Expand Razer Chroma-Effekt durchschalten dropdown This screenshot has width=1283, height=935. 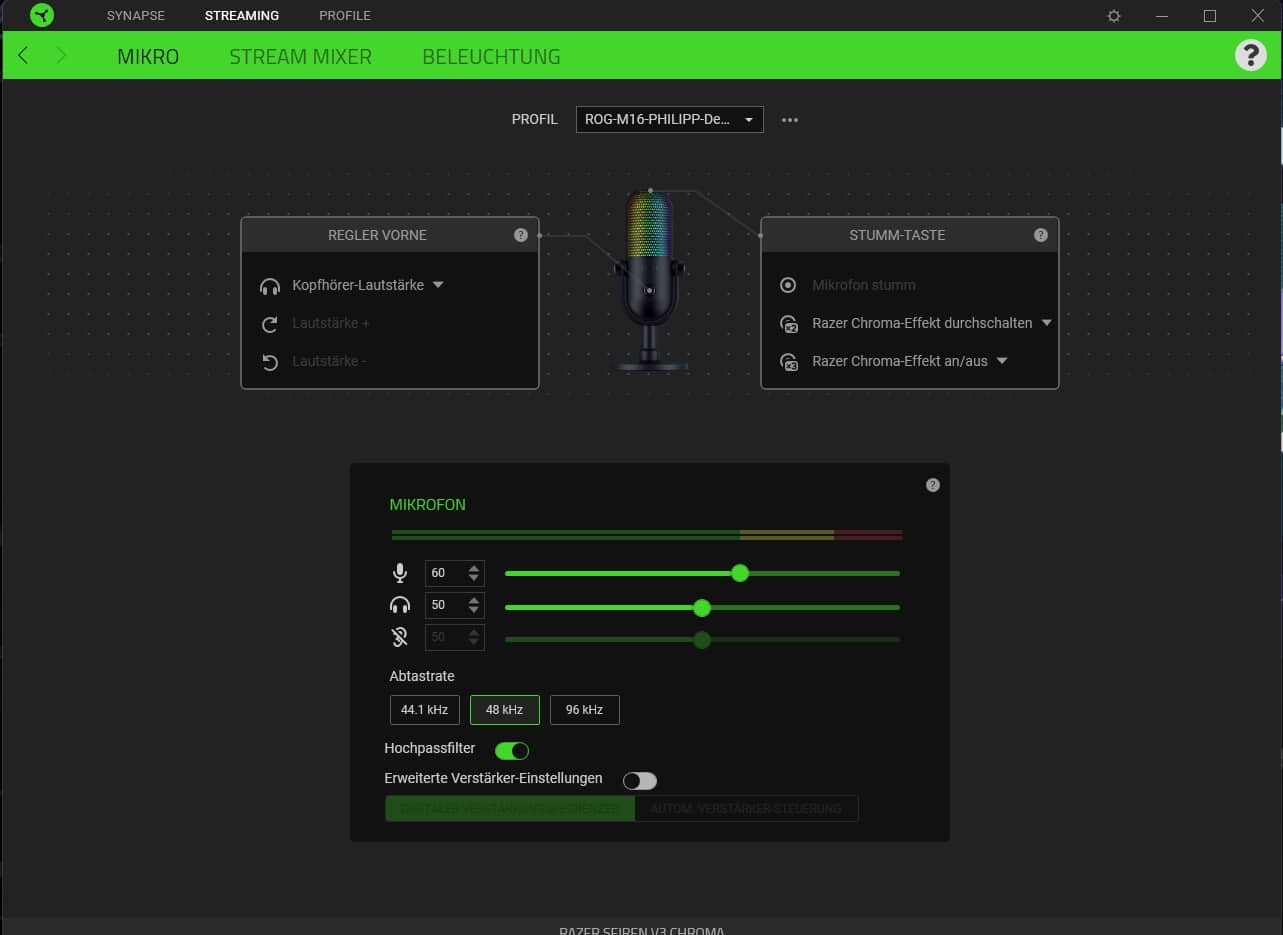[x=1046, y=323]
